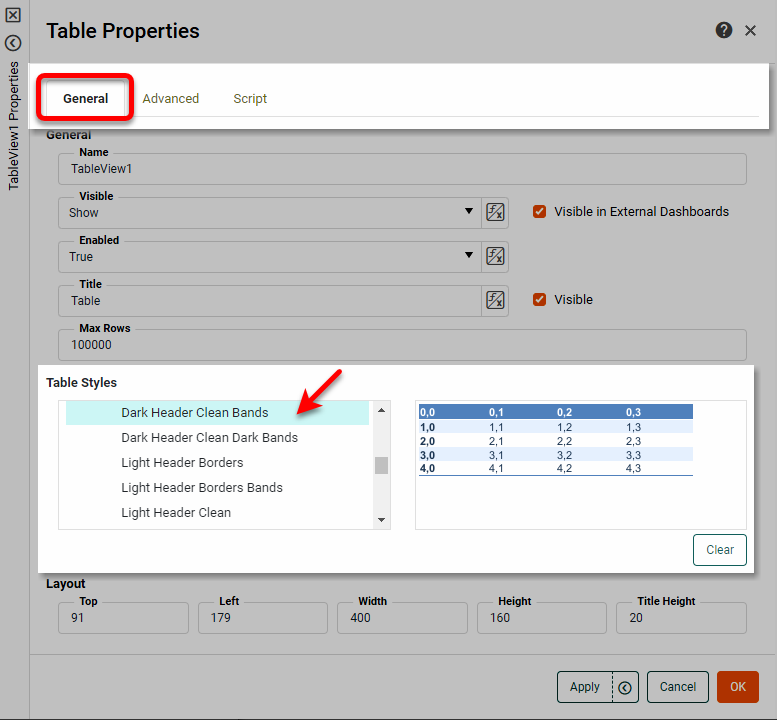Expand the Visible dropdown showing Show

pyautogui.click(x=469, y=212)
